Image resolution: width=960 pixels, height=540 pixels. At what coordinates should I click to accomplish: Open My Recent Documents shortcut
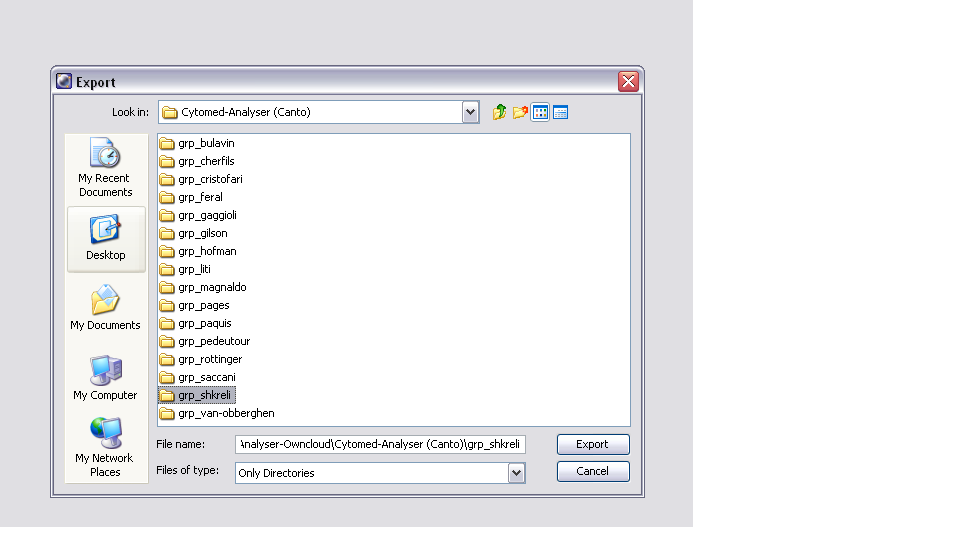(105, 168)
